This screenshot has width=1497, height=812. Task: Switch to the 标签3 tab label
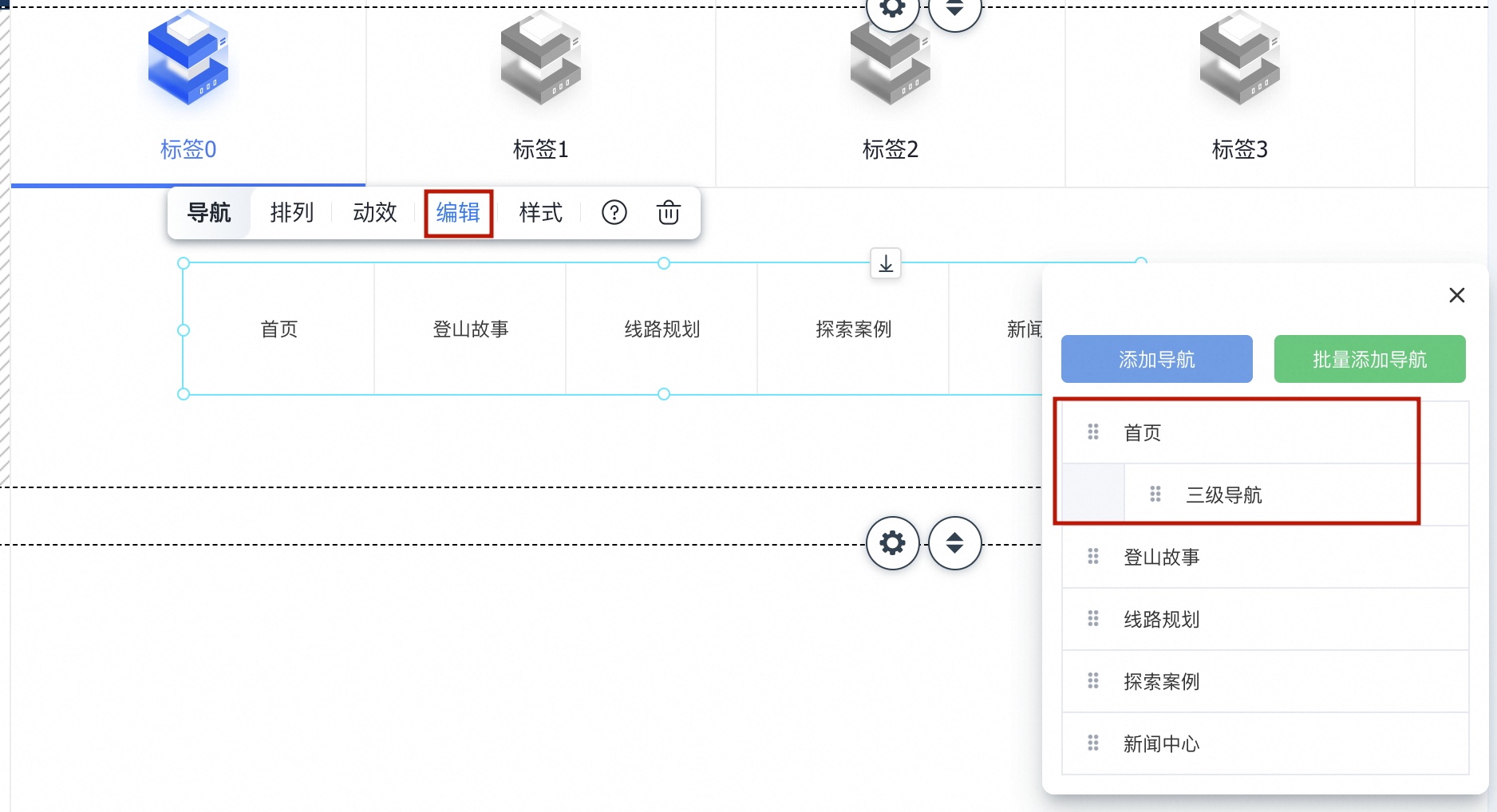1240,149
